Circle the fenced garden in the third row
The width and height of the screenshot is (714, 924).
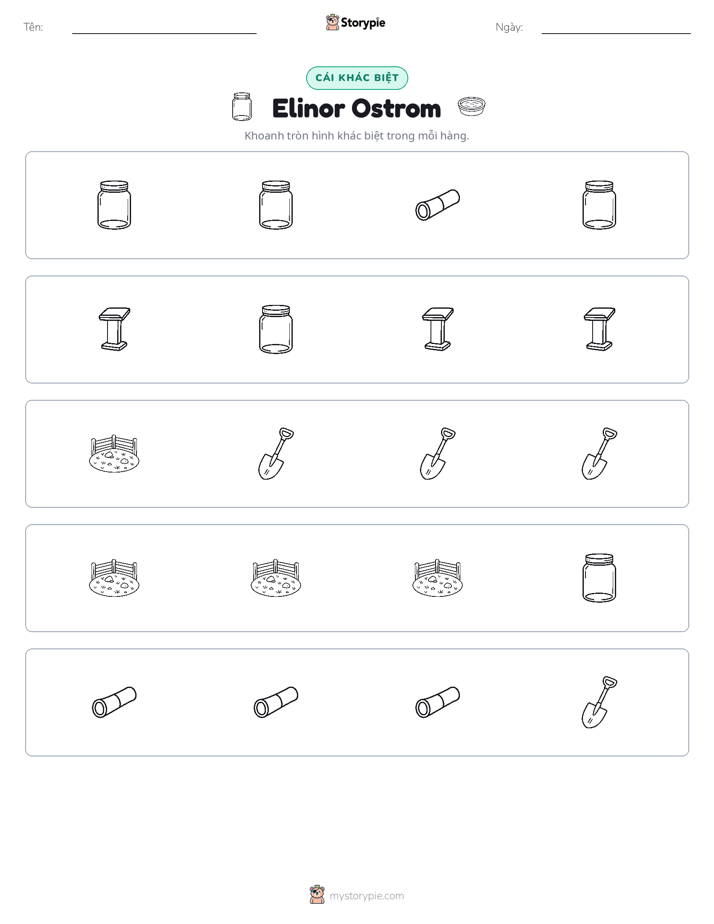click(114, 454)
